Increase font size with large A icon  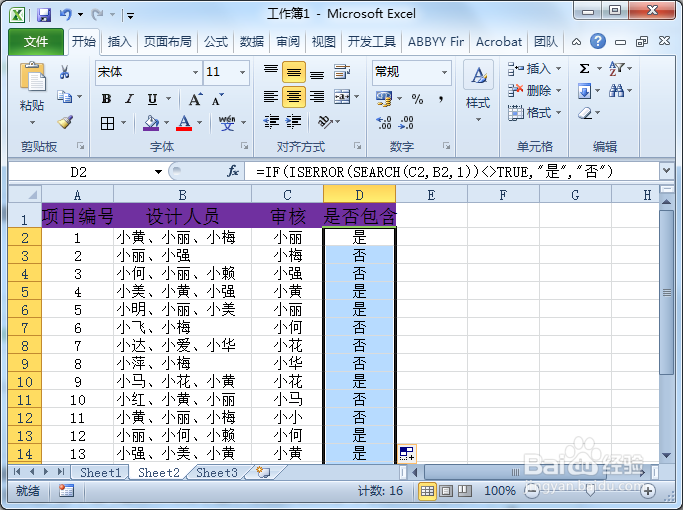[196, 99]
